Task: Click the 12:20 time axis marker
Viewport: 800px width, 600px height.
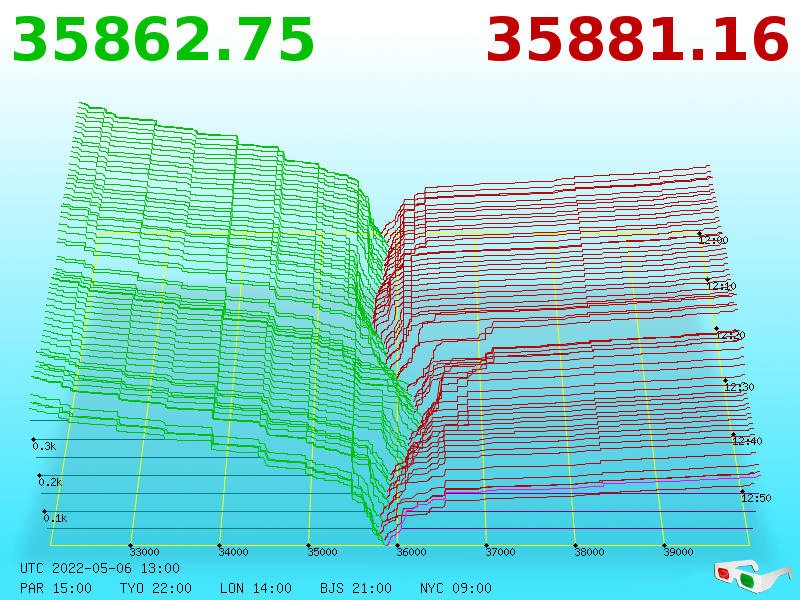Action: [x=731, y=335]
